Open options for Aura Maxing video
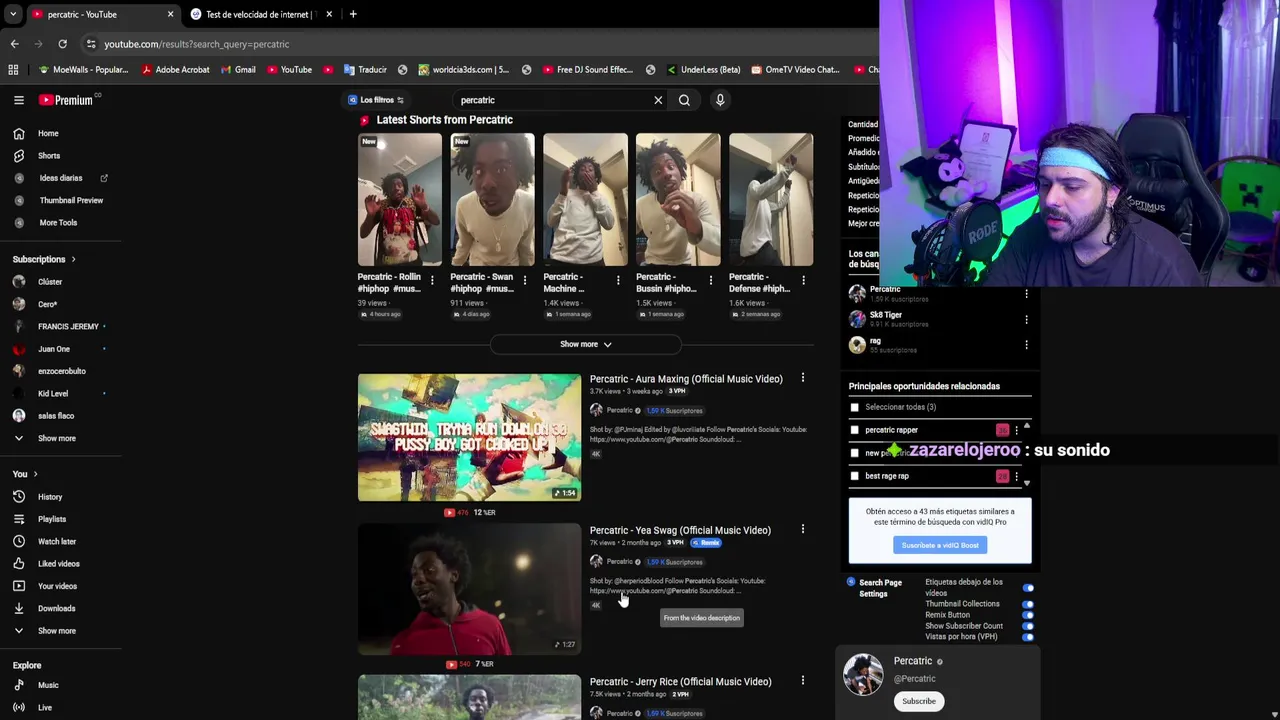Image resolution: width=1280 pixels, height=720 pixels. point(802,378)
